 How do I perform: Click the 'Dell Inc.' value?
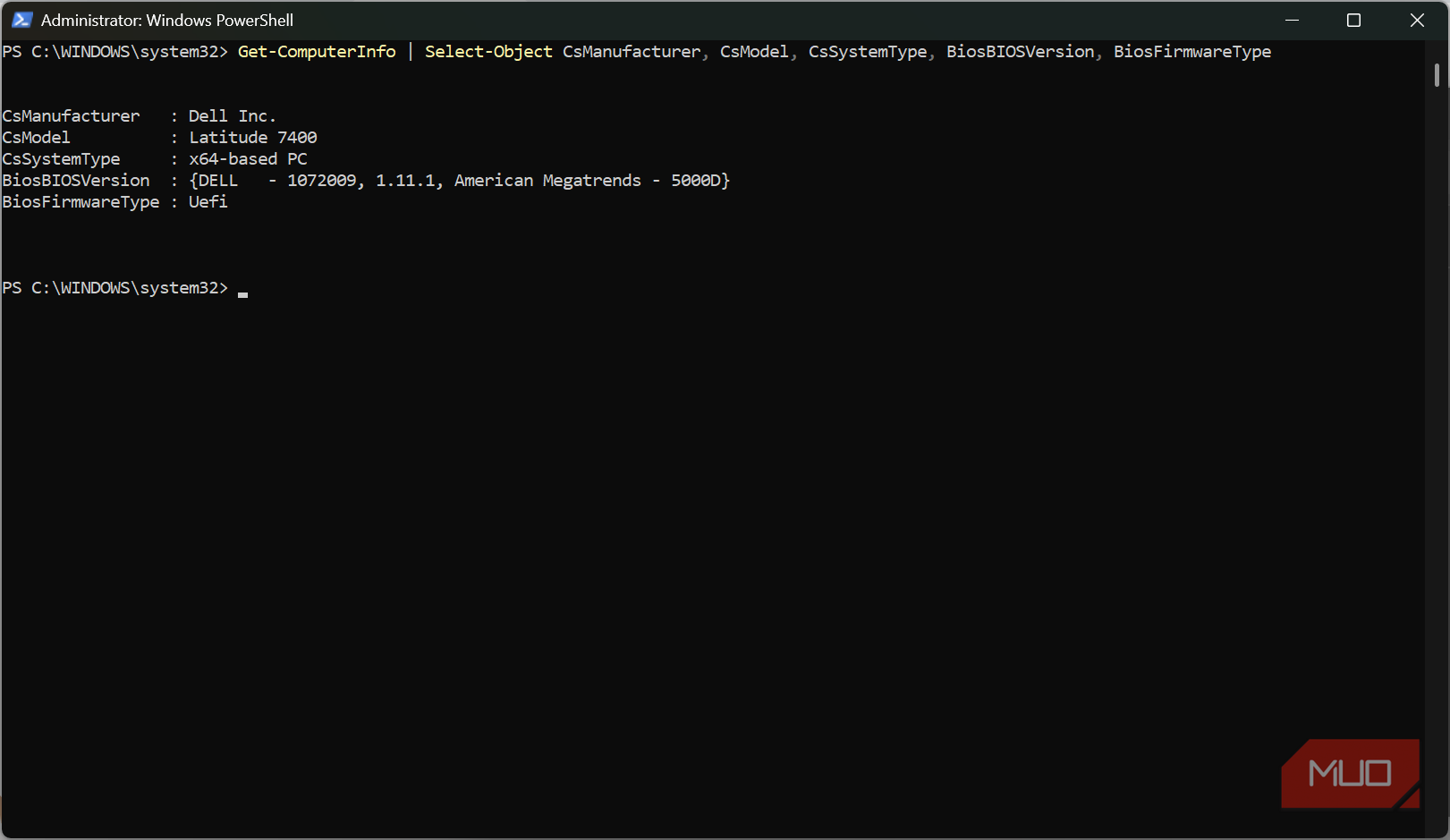[x=233, y=116]
